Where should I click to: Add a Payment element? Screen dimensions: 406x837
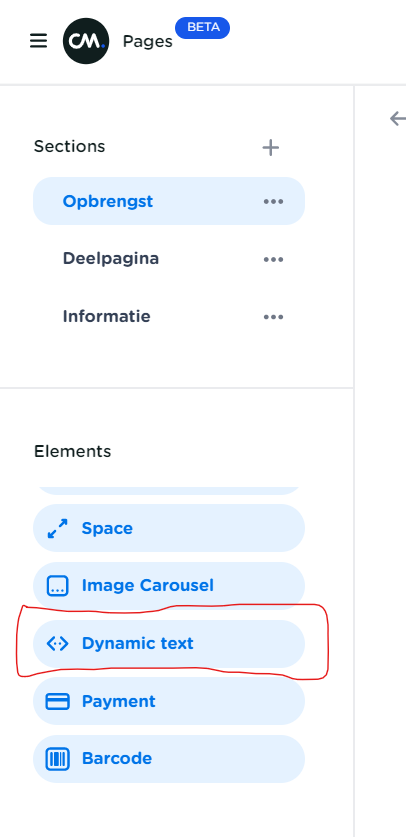[169, 701]
